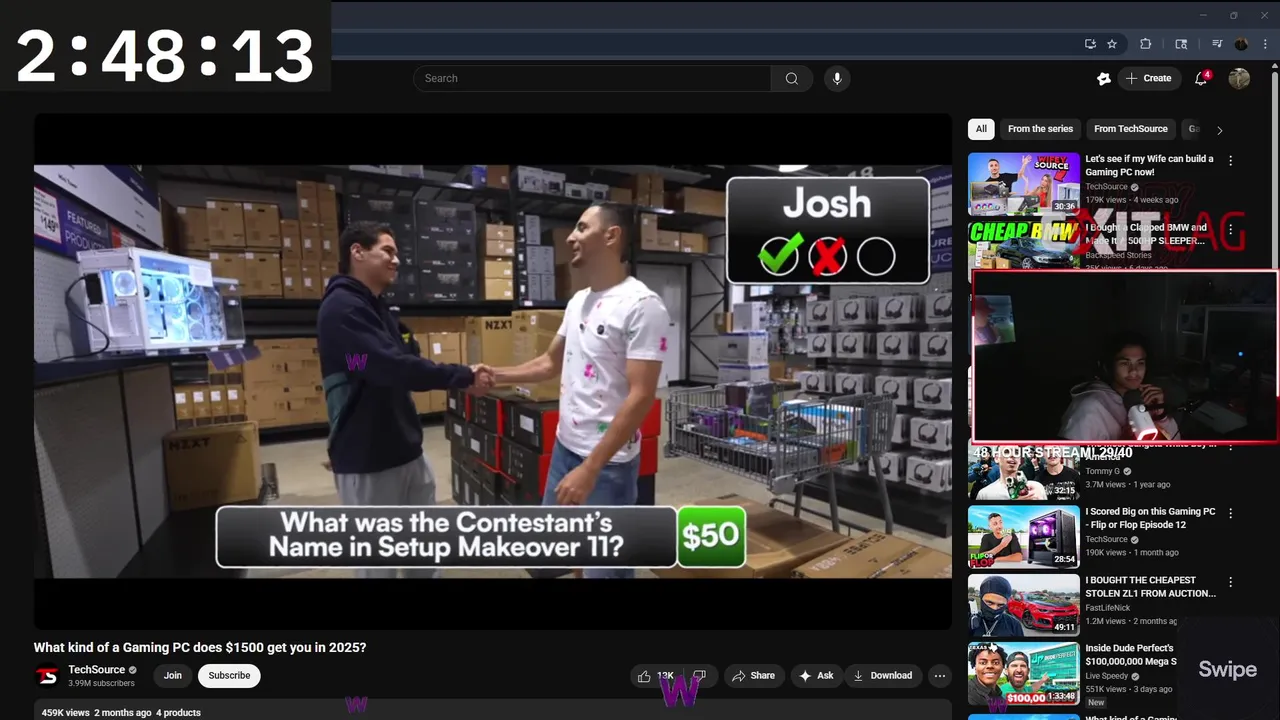Open the TechSource channel name link

pos(97,670)
